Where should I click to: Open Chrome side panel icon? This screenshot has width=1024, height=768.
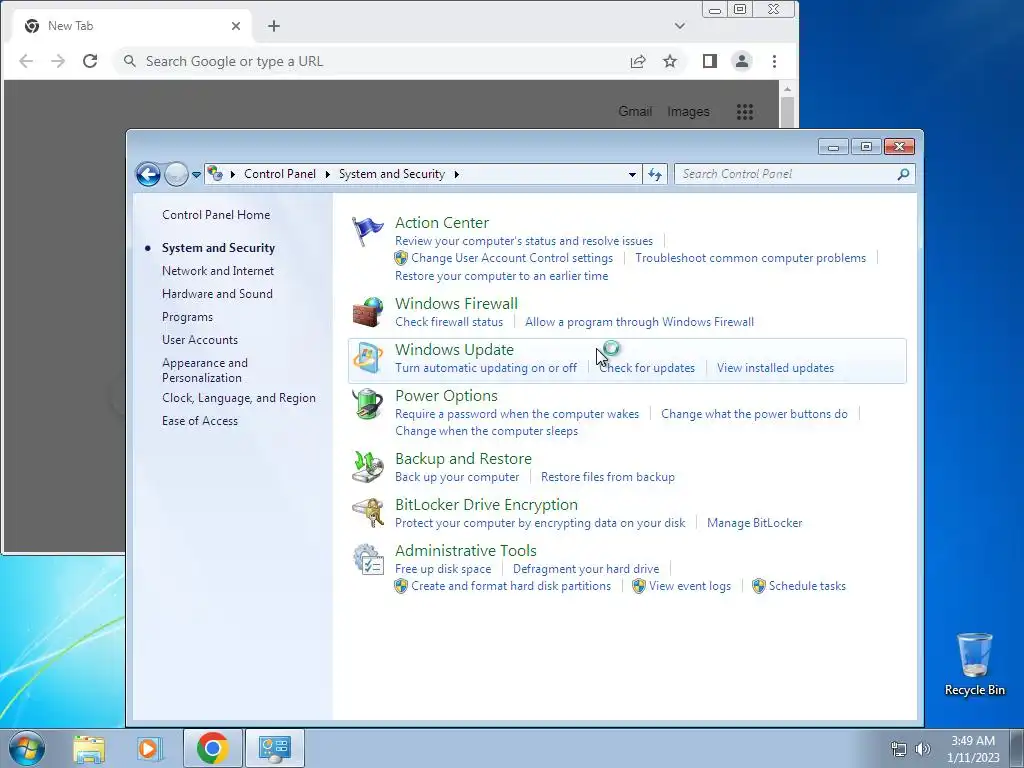point(710,61)
